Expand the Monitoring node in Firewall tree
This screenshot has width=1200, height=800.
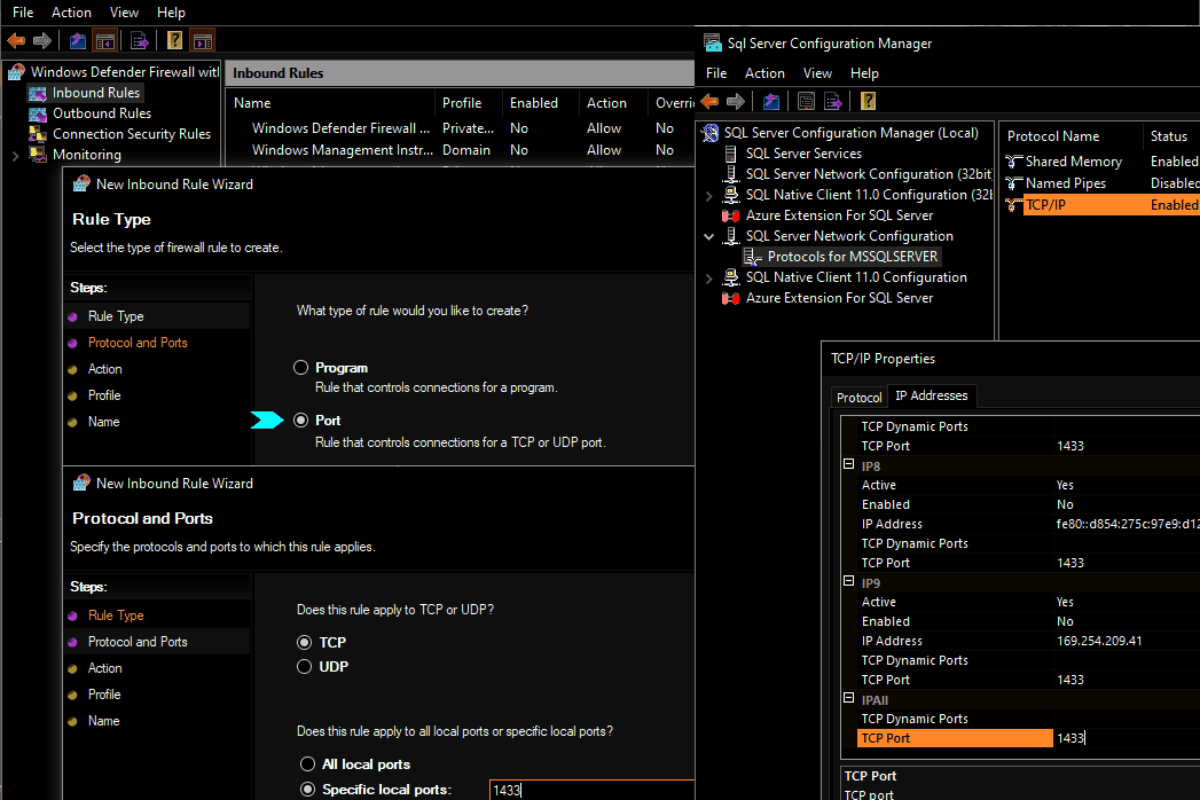(15, 155)
